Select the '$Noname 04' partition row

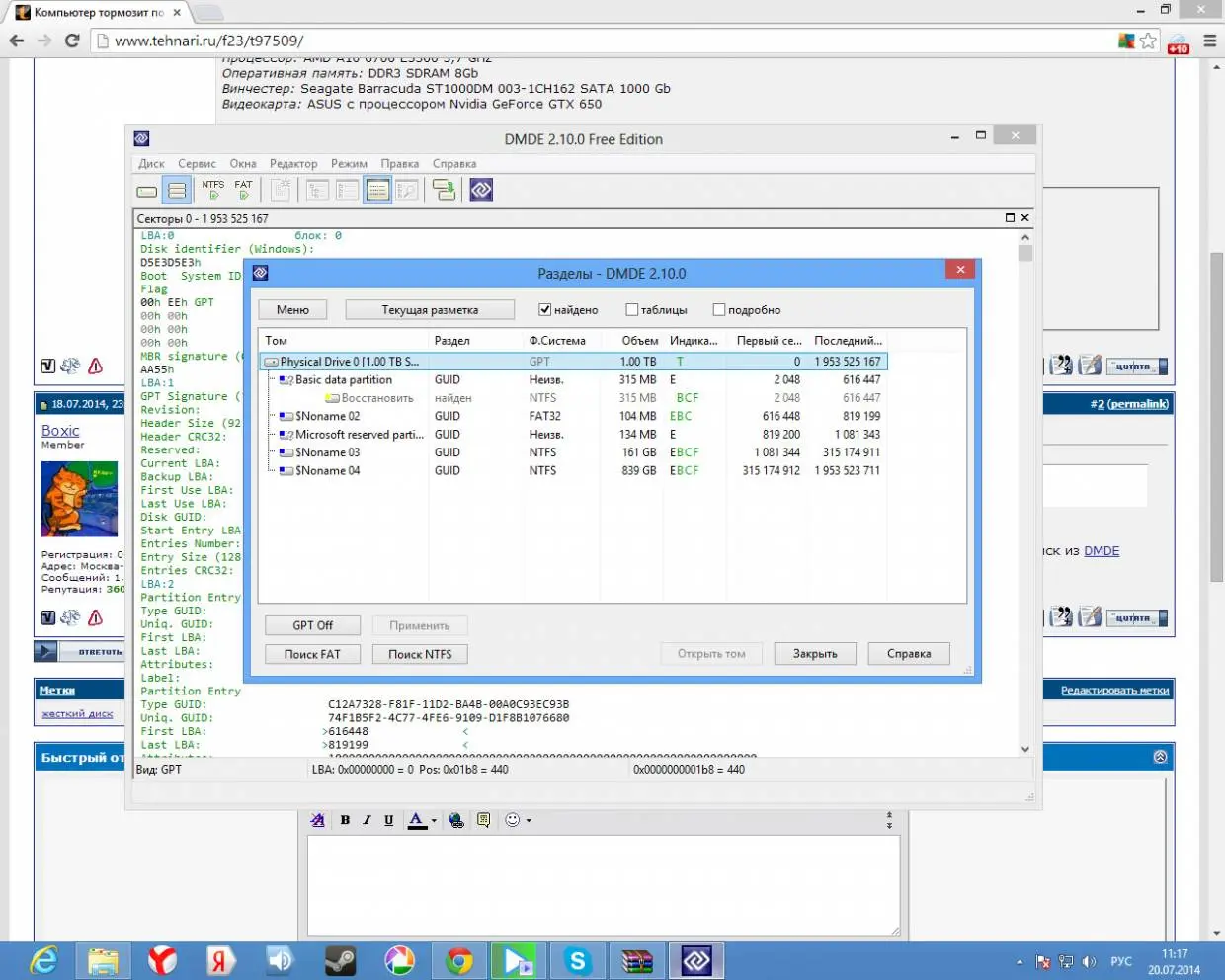(x=328, y=471)
